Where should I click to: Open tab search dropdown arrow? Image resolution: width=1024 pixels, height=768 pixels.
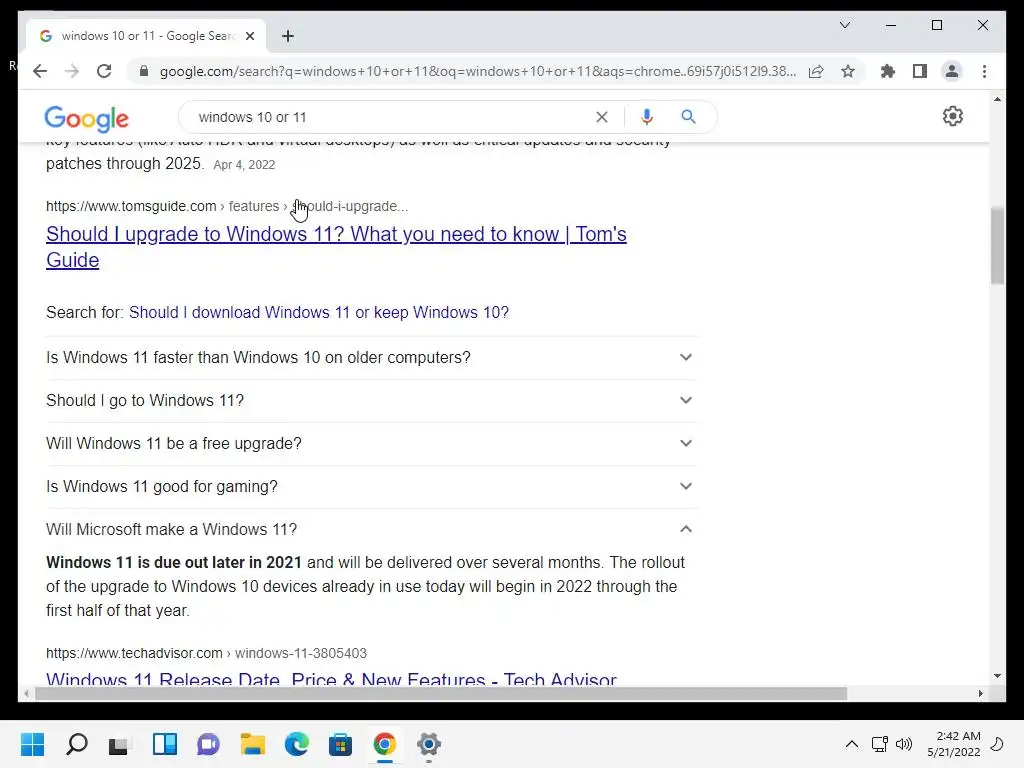(844, 25)
